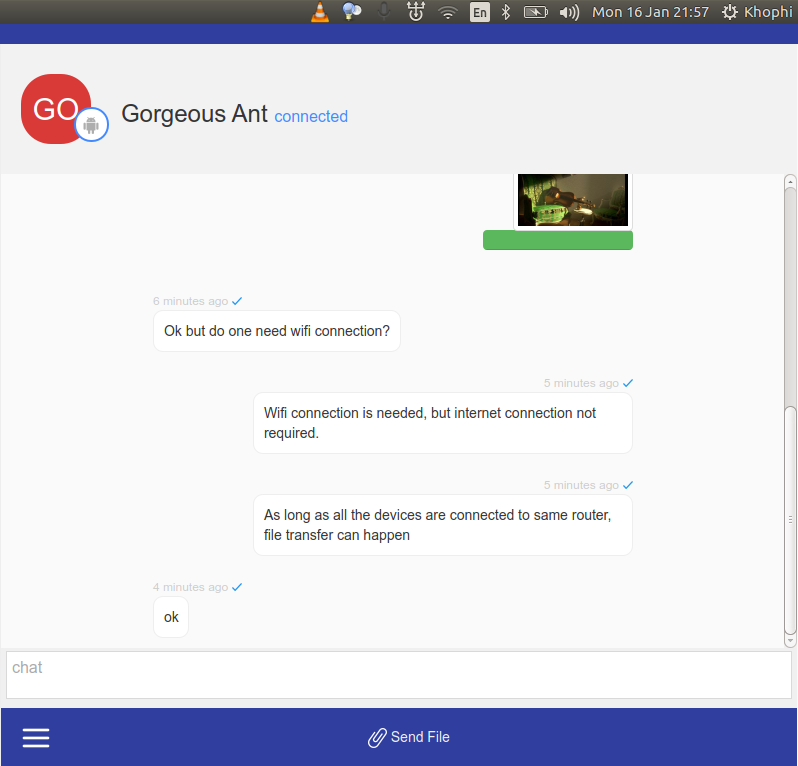
Task: Open the battery status indicator
Action: [536, 12]
